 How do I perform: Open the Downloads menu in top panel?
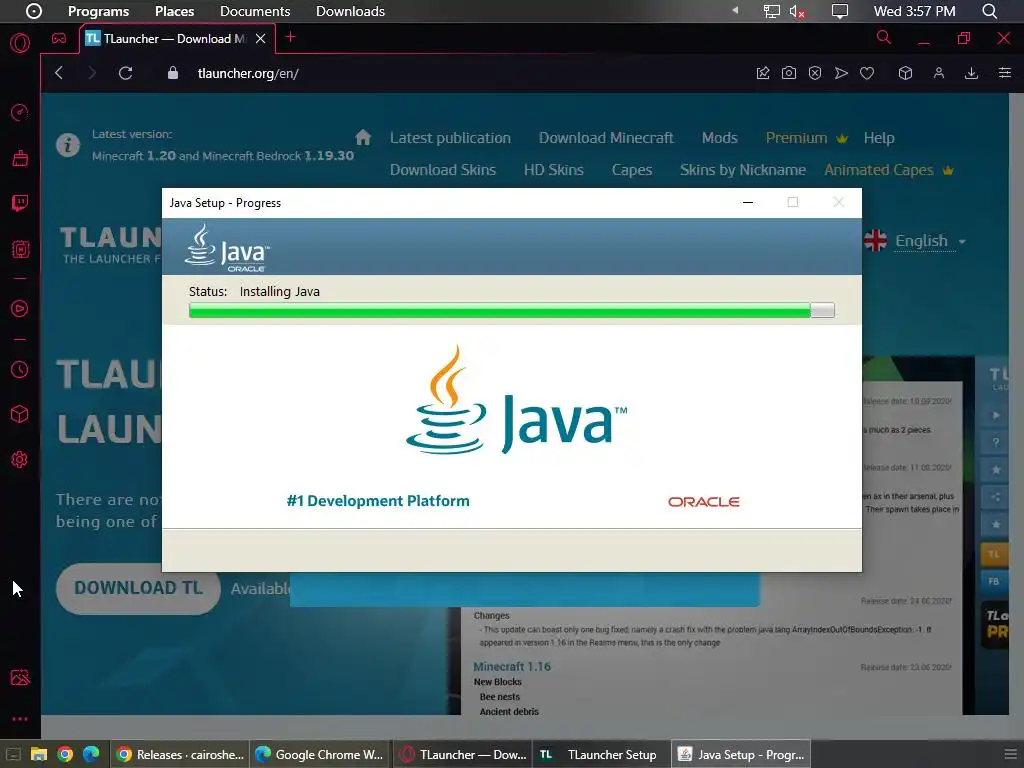coord(350,11)
